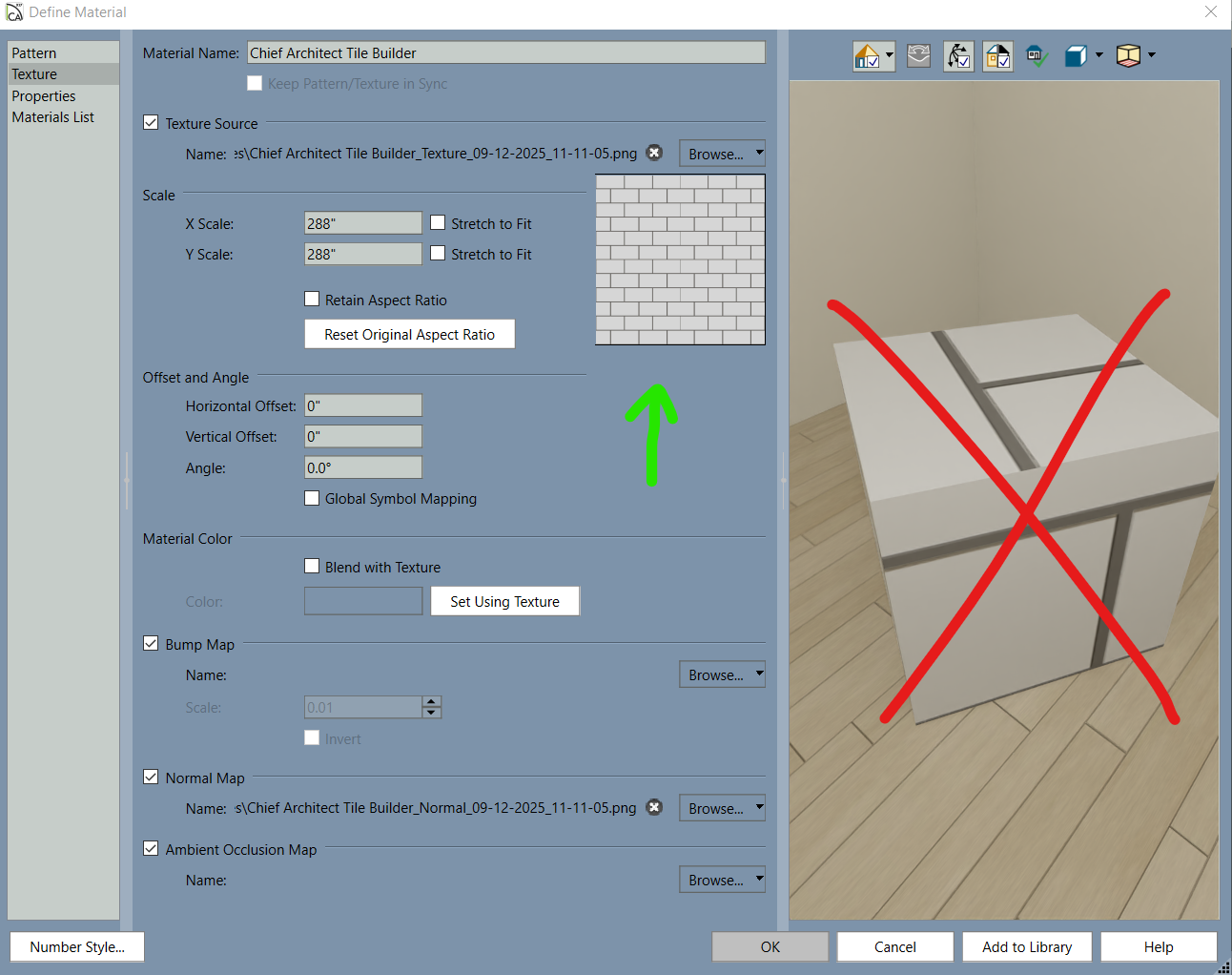Click the brick texture preview thumbnail

(x=680, y=259)
